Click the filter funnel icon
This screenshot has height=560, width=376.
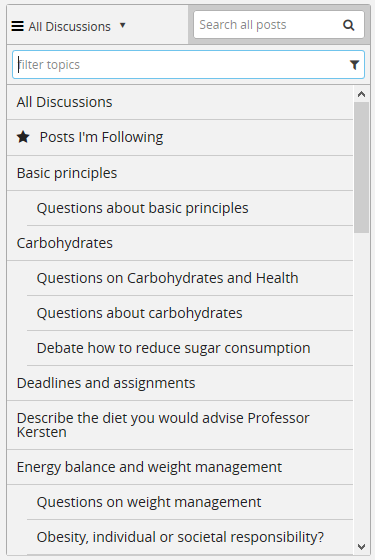tap(354, 65)
